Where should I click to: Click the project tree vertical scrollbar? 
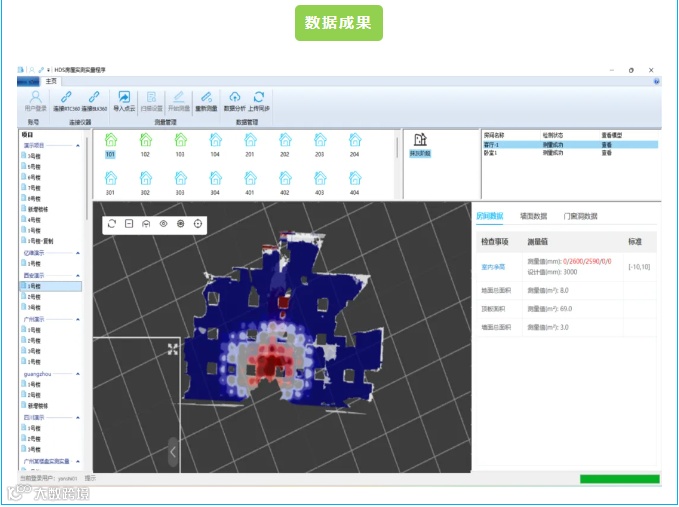point(87,178)
